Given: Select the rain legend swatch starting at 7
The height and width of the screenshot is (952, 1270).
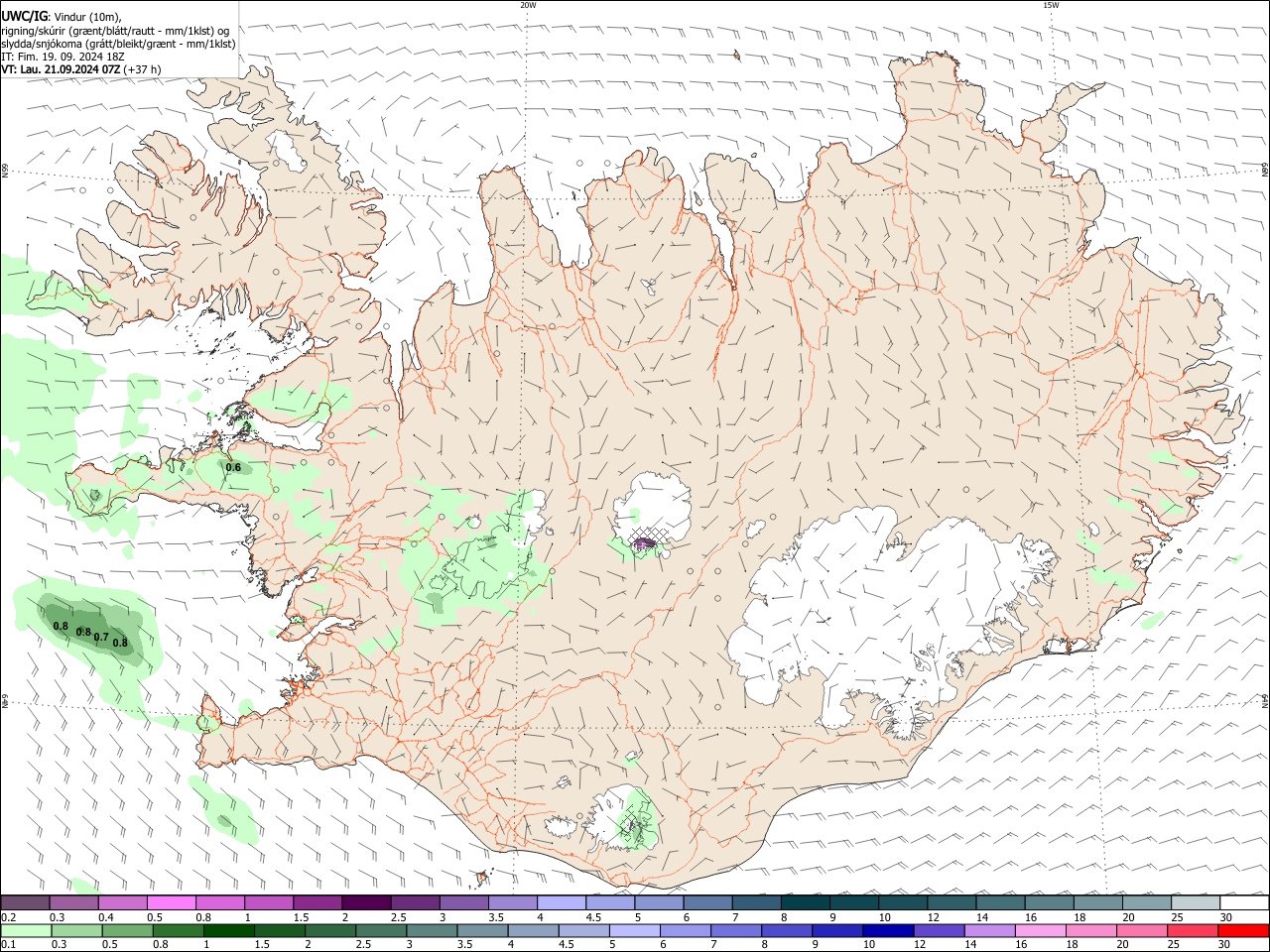Looking at the screenshot, I should coord(736,930).
